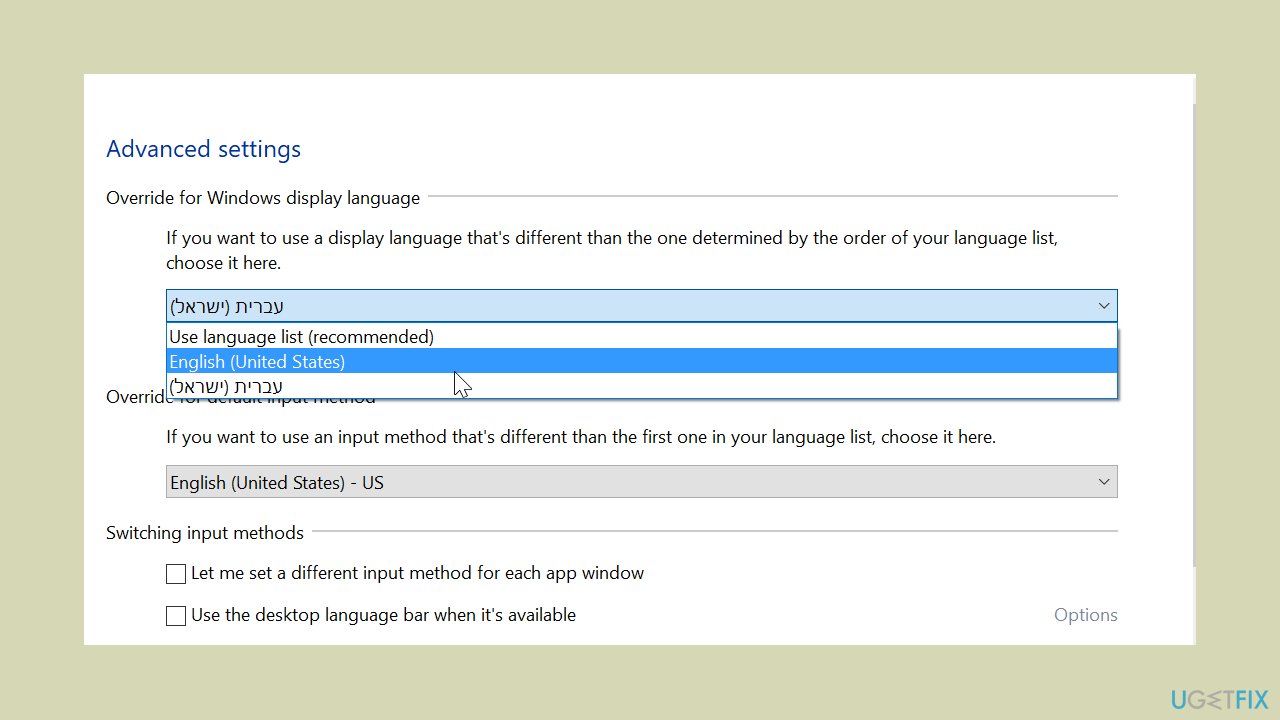Choose English (United States) display language
1280x720 pixels.
click(641, 361)
